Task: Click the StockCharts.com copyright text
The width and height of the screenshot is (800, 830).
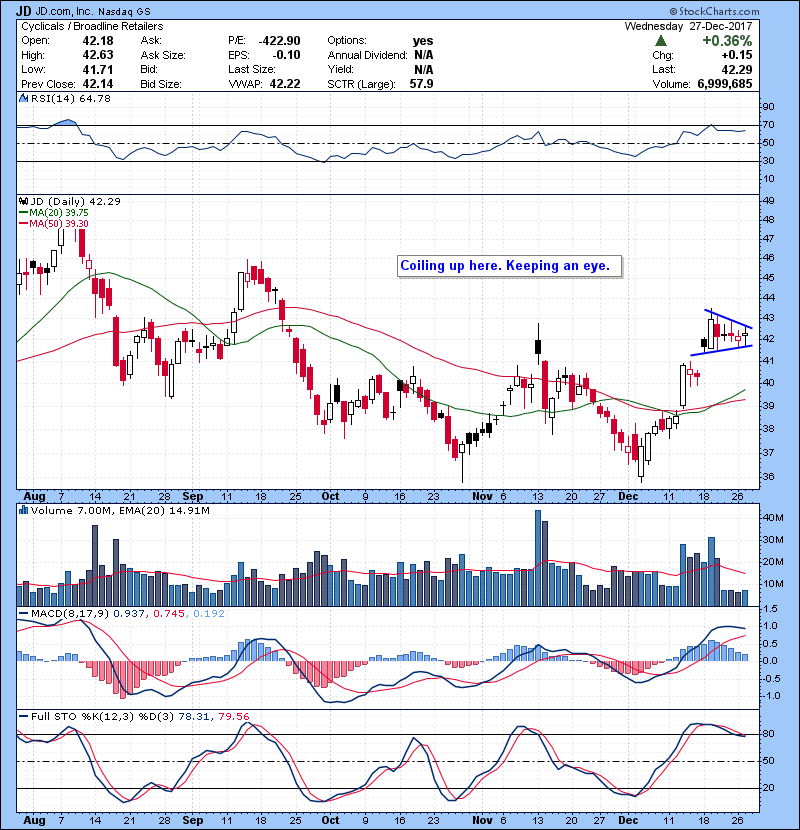Action: point(714,11)
